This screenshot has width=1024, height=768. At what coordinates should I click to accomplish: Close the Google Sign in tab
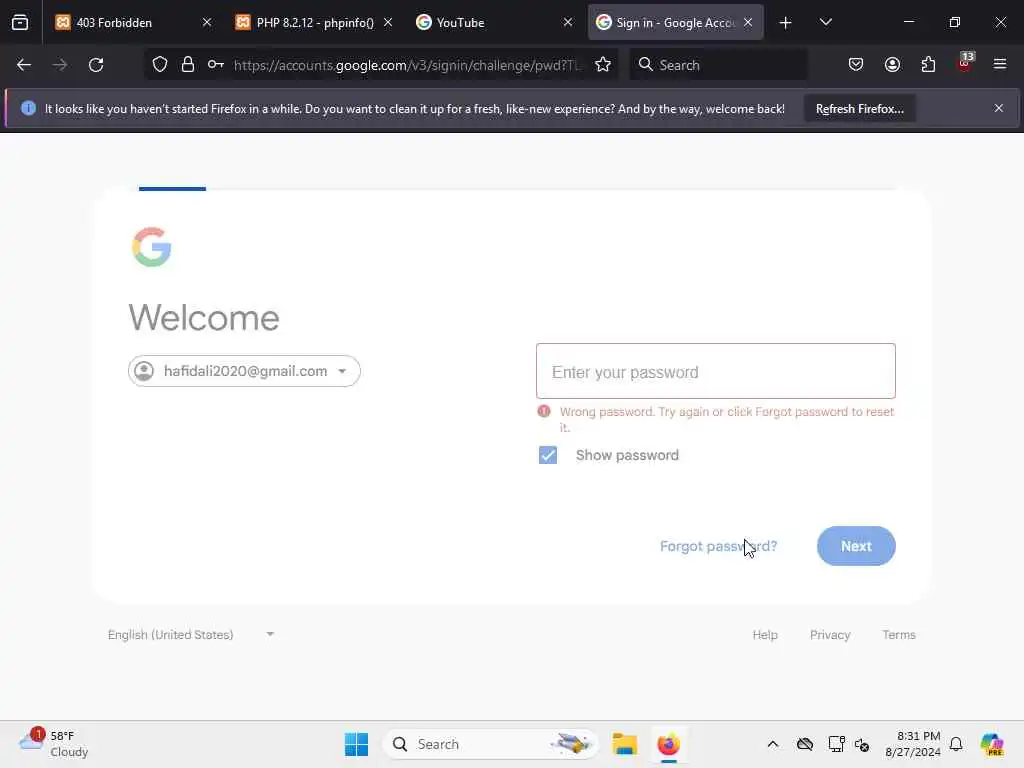tap(748, 22)
